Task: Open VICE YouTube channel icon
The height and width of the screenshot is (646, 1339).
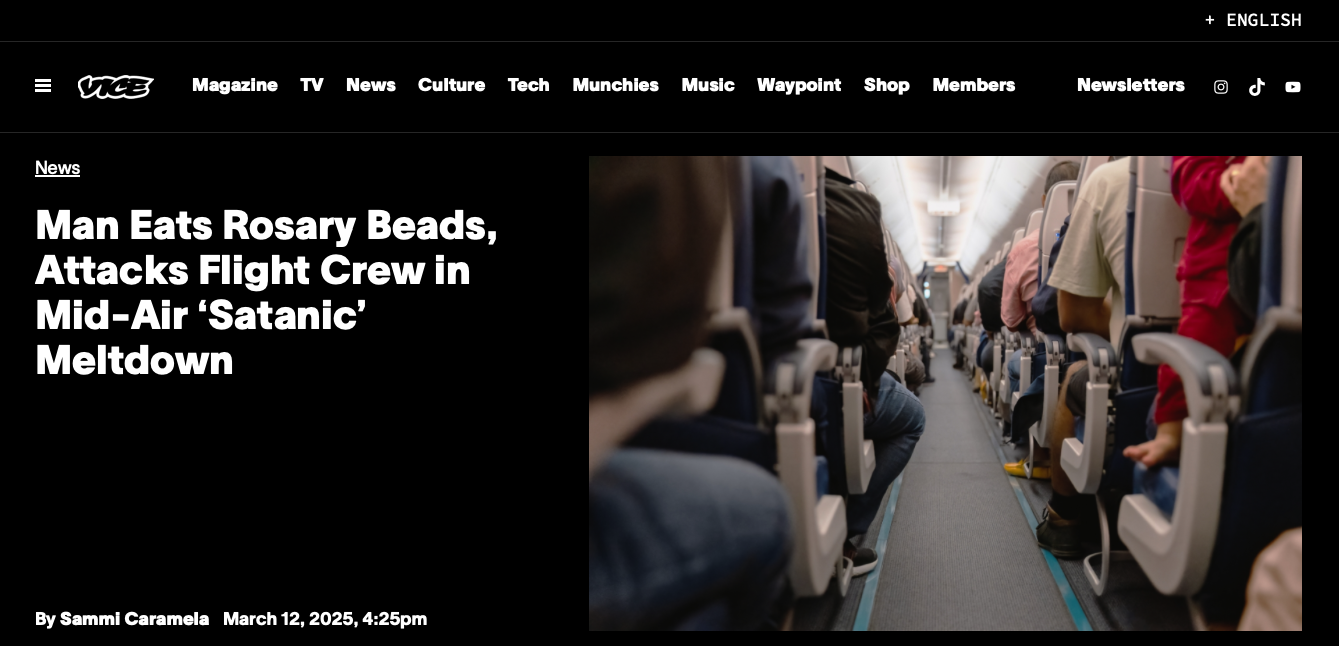Action: pyautogui.click(x=1293, y=87)
